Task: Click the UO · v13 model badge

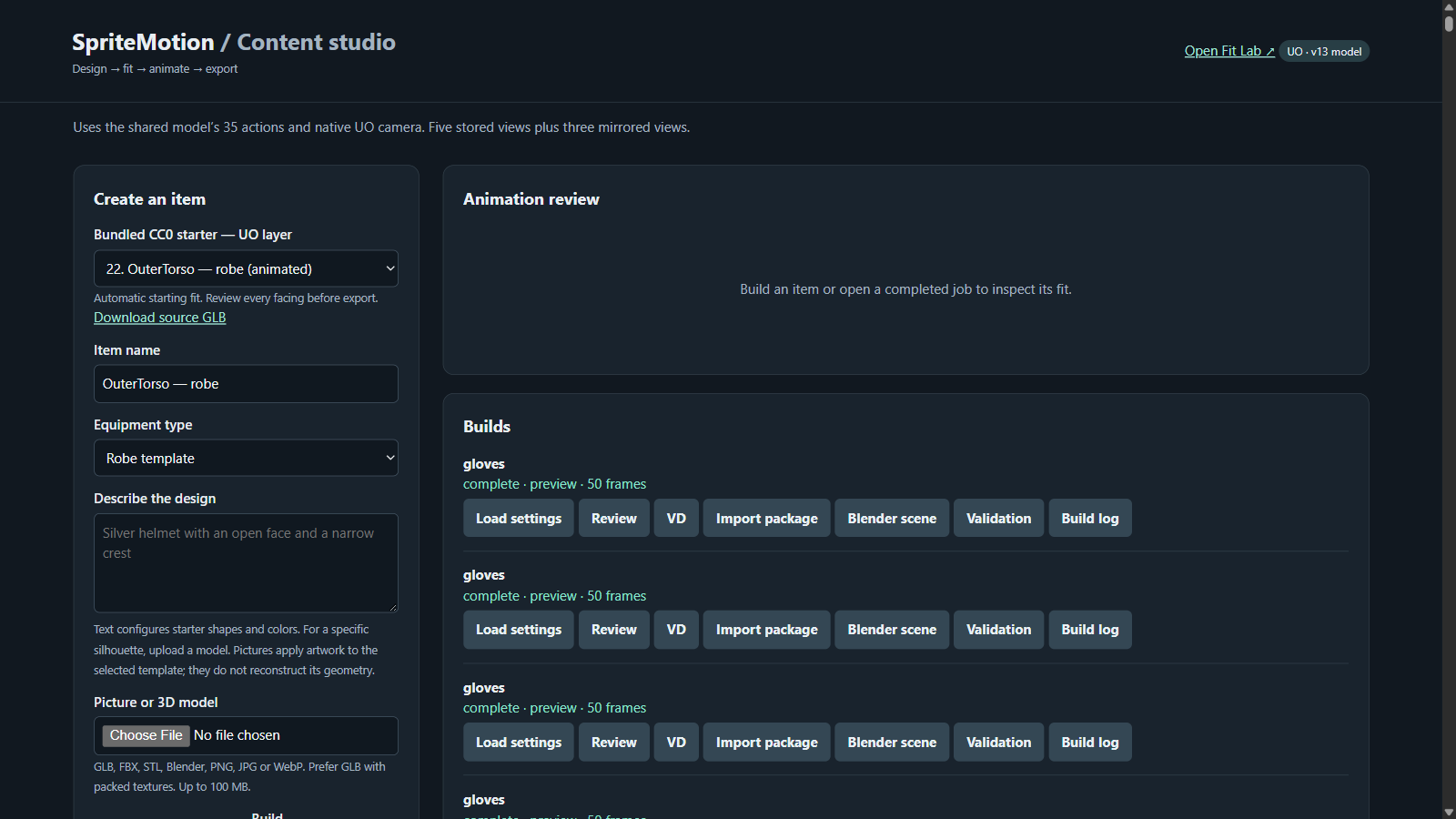Action: 1324,51
